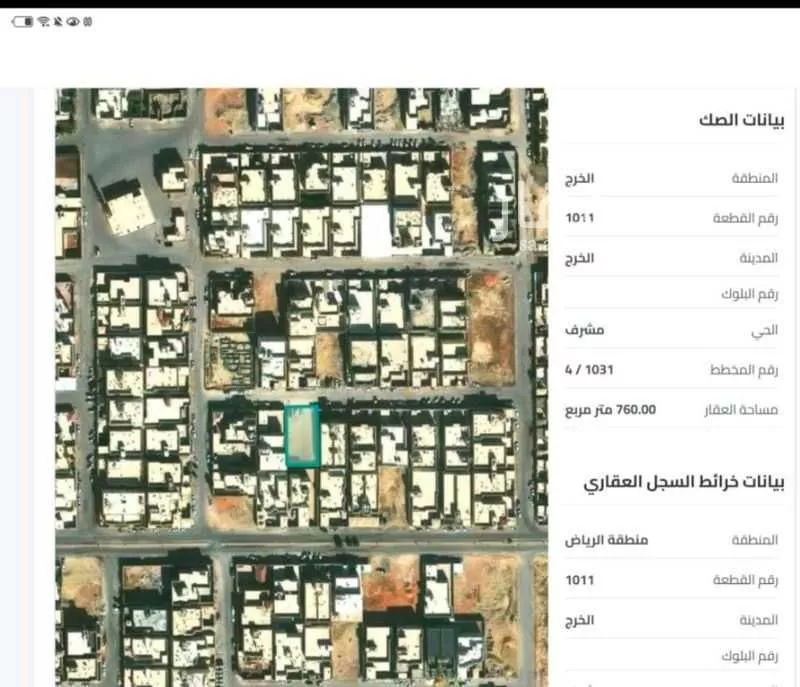Tap the battery indicator in the status bar
This screenshot has height=687, width=800.
22,19
